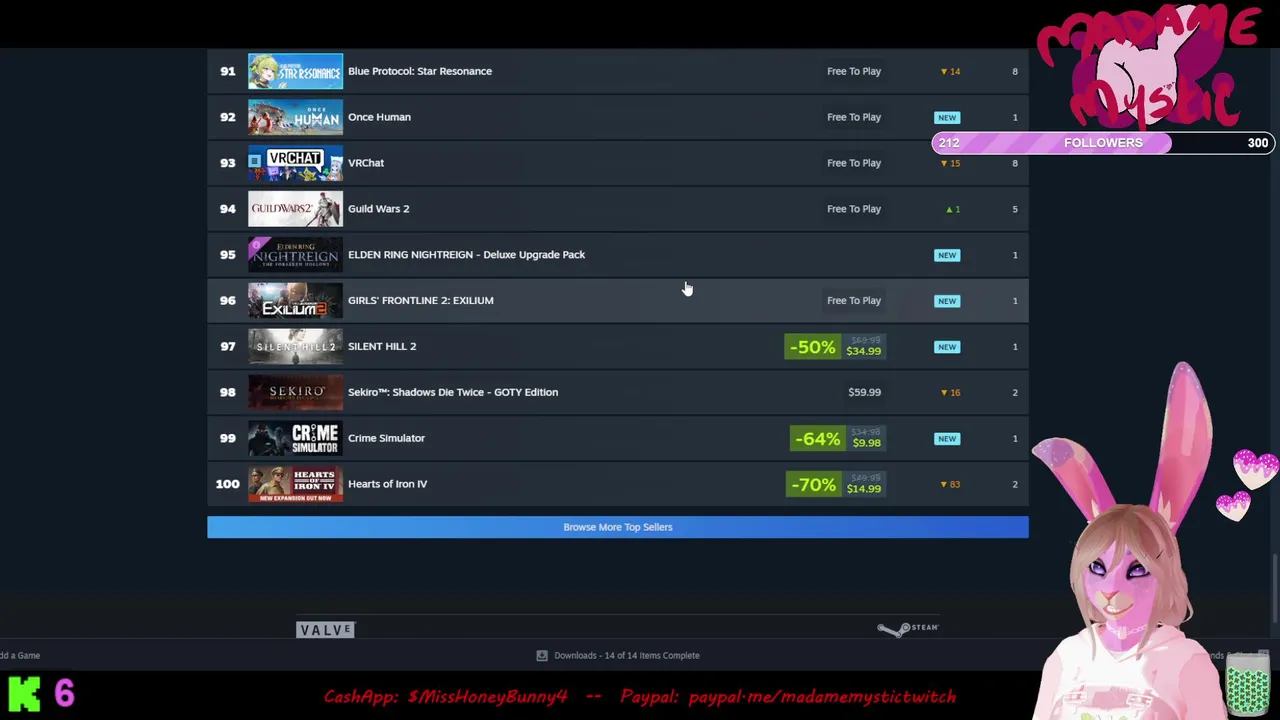Image resolution: width=1280 pixels, height=720 pixels.
Task: Click rank number 100
Action: point(227,484)
